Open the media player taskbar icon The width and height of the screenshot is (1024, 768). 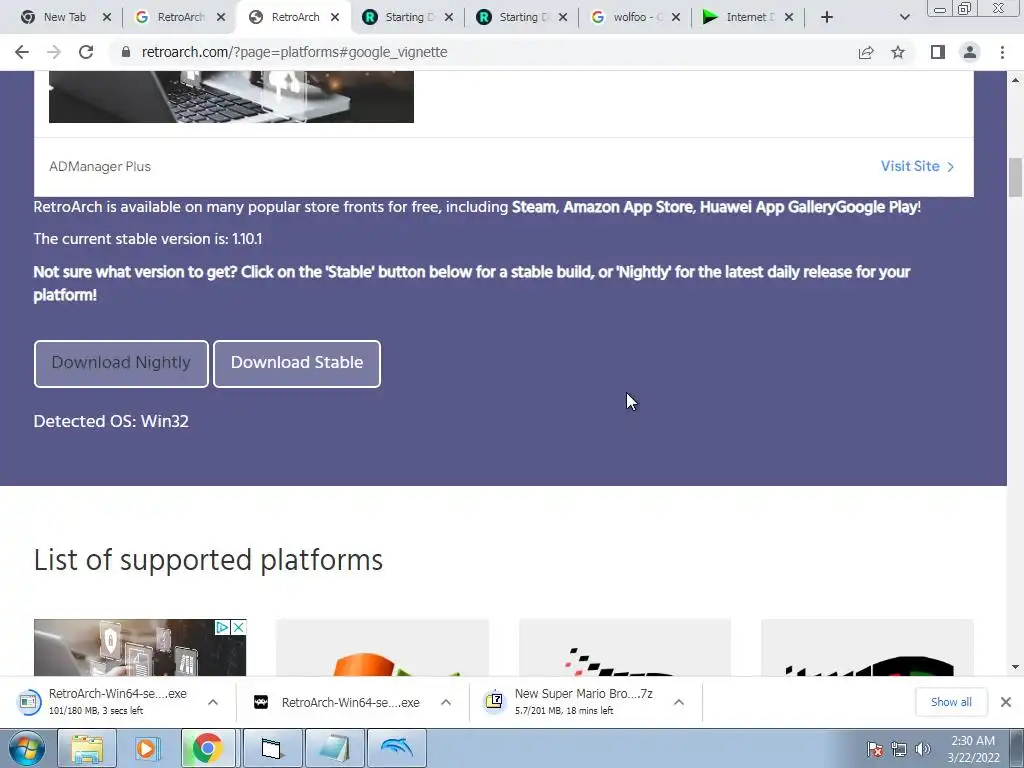tap(147, 749)
